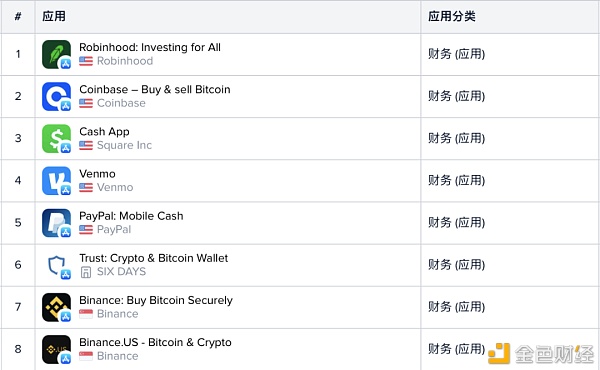
Task: Select the Coinbase app icon
Action: click(56, 96)
